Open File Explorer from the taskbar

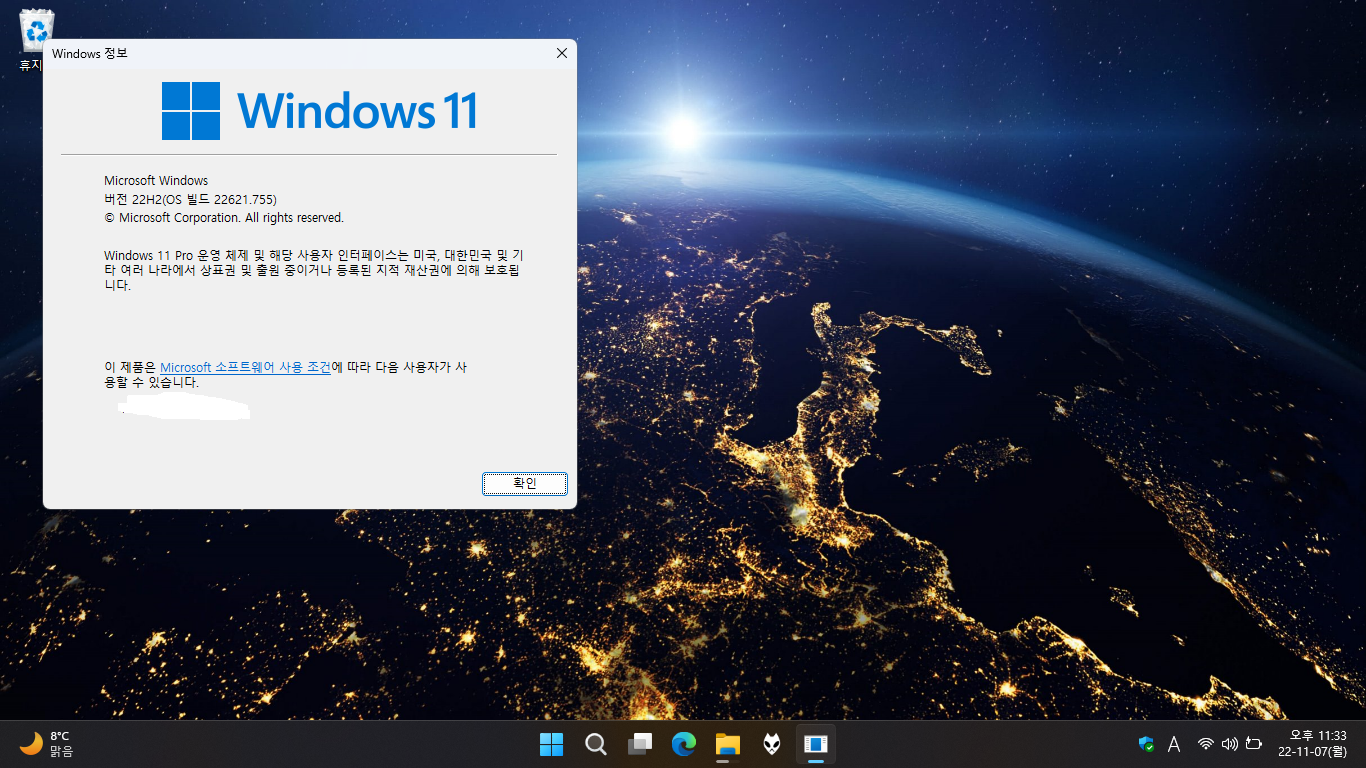tap(727, 744)
